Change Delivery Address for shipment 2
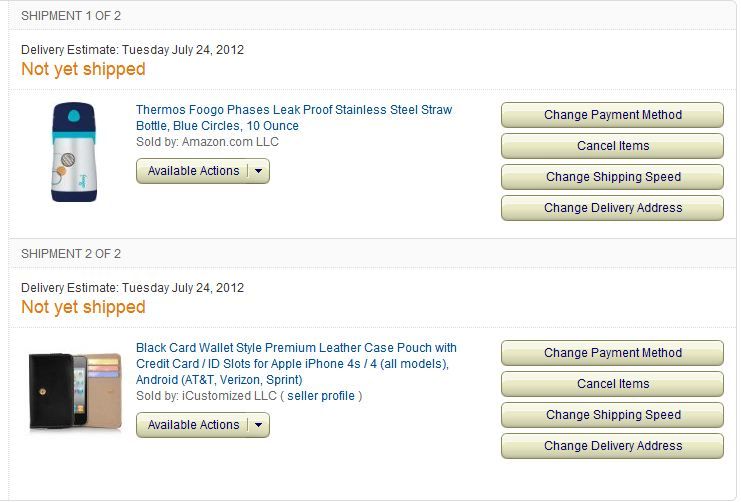Image resolution: width=741 pixels, height=502 pixels. click(x=612, y=446)
